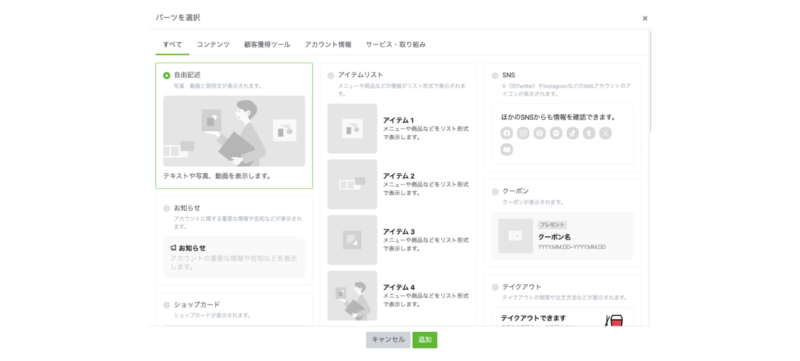Click the プレゼント tag on the coupon
This screenshot has height=361, width=800.
(x=552, y=225)
